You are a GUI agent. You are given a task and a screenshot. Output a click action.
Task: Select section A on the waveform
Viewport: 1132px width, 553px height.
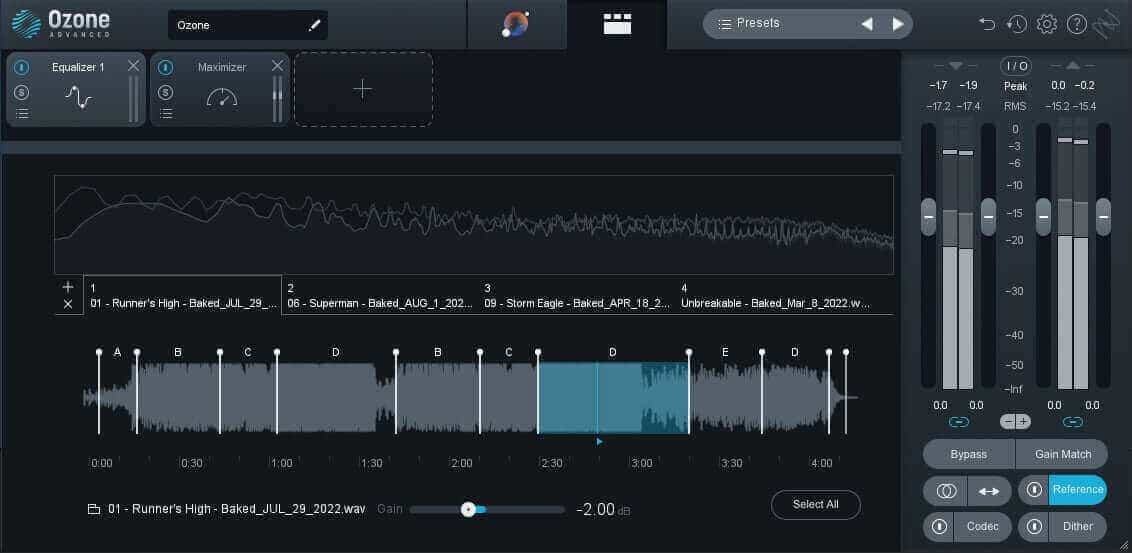[118, 352]
